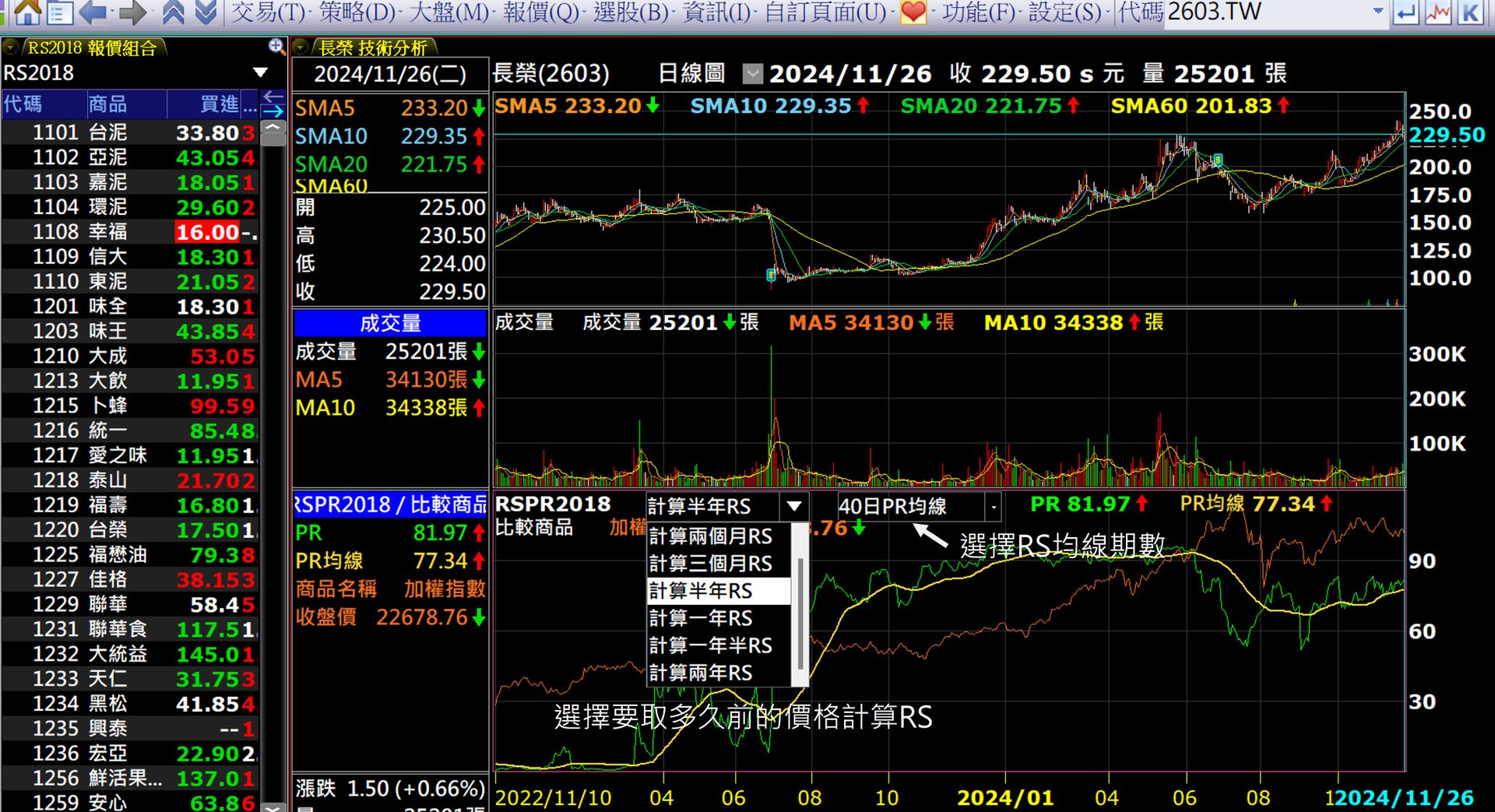Click the K-line chart icon
The width and height of the screenshot is (1495, 812).
[x=1470, y=12]
